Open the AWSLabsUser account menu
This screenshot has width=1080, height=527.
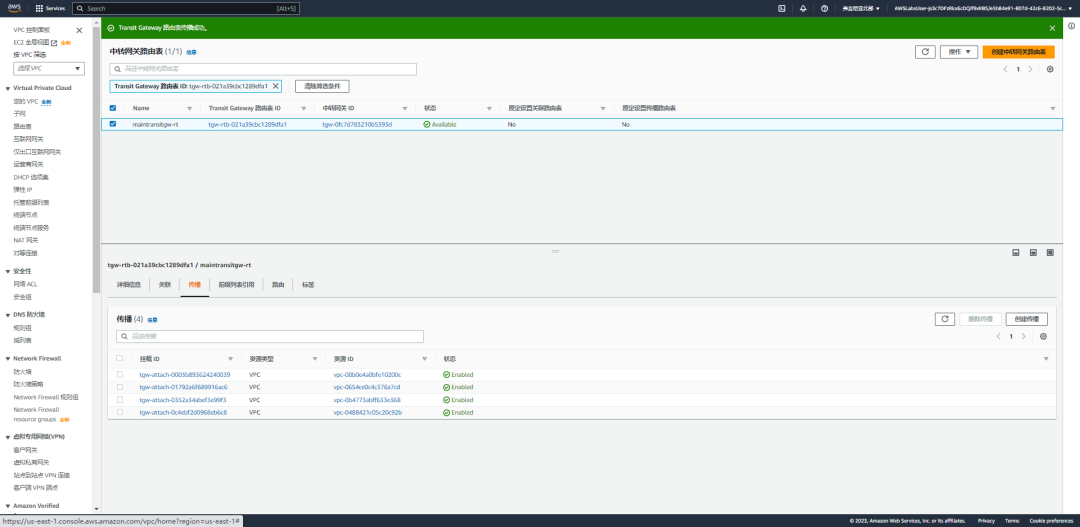coord(984,8)
